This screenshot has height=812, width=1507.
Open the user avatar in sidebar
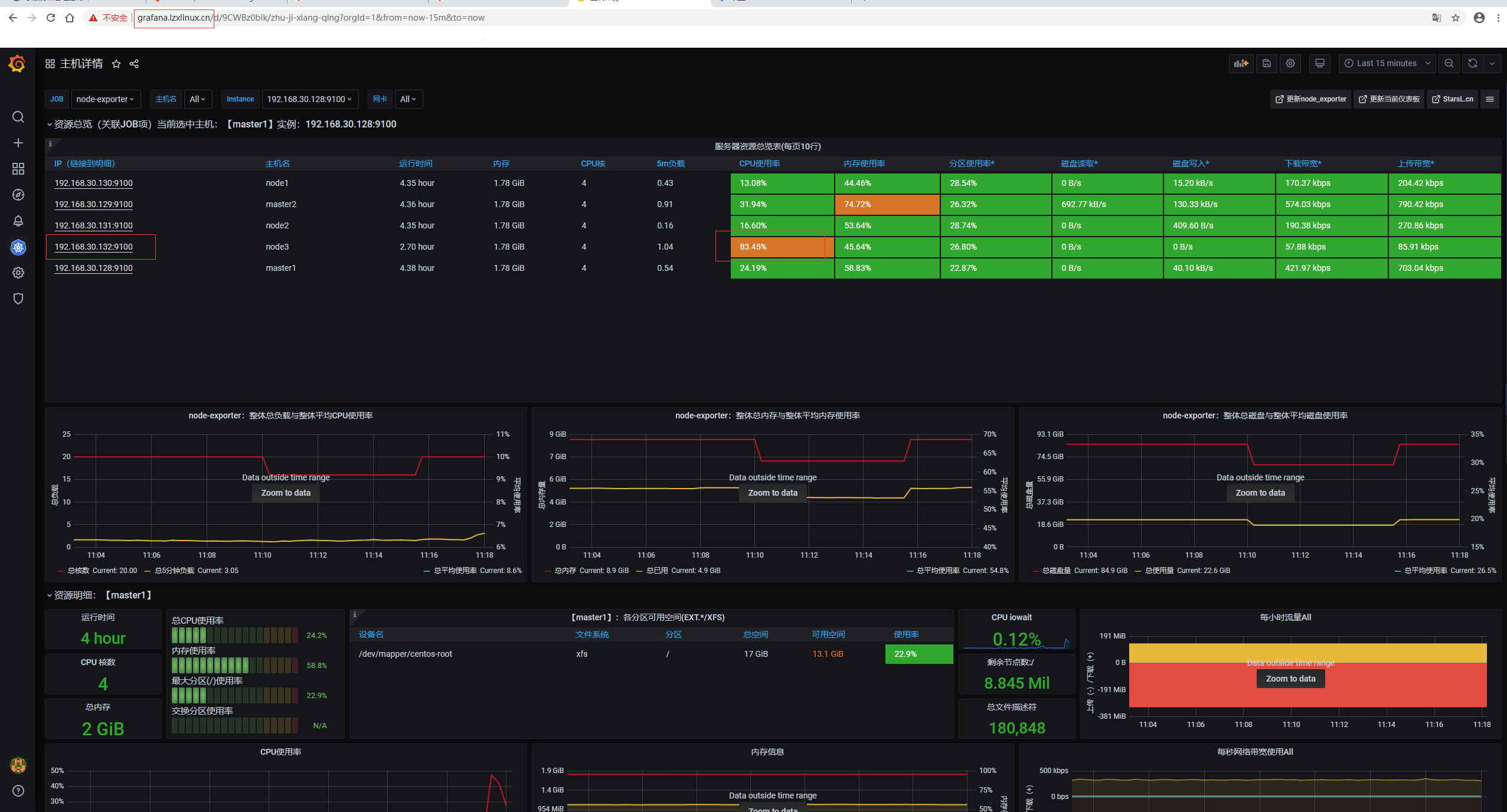18,765
